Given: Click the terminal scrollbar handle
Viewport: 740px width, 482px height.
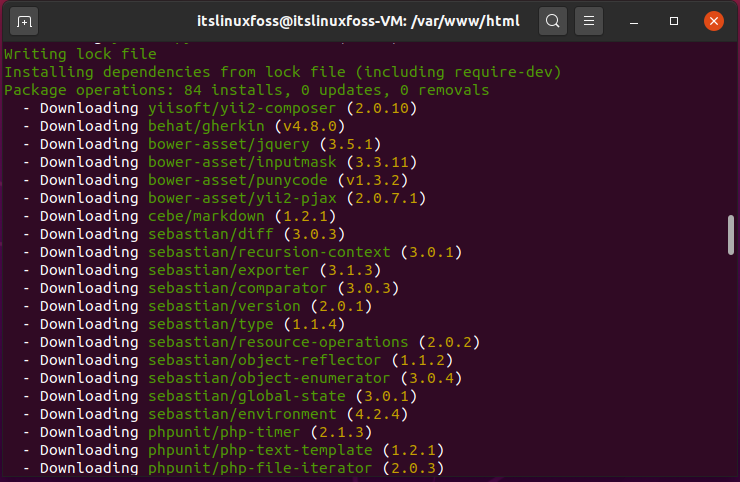Looking at the screenshot, I should pyautogui.click(x=731, y=235).
